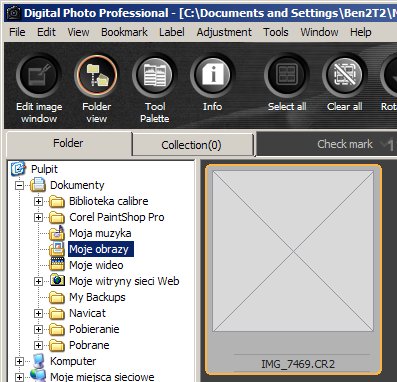Select Moje miejsca sieciowe label
The width and height of the screenshot is (397, 382).
[102, 377]
